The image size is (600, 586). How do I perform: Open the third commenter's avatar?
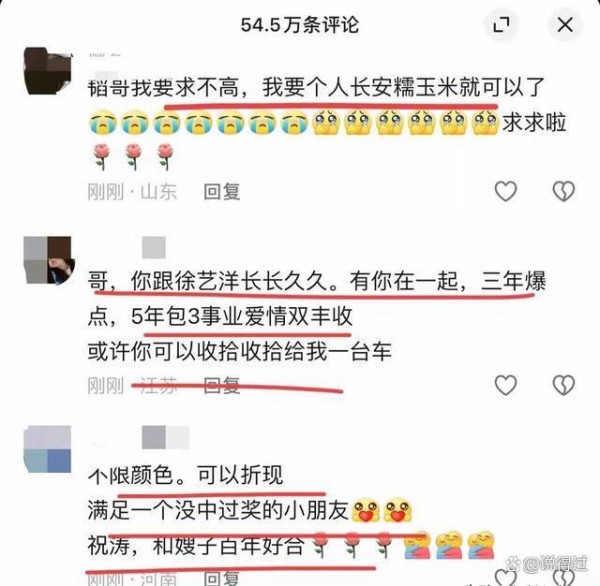[47, 449]
